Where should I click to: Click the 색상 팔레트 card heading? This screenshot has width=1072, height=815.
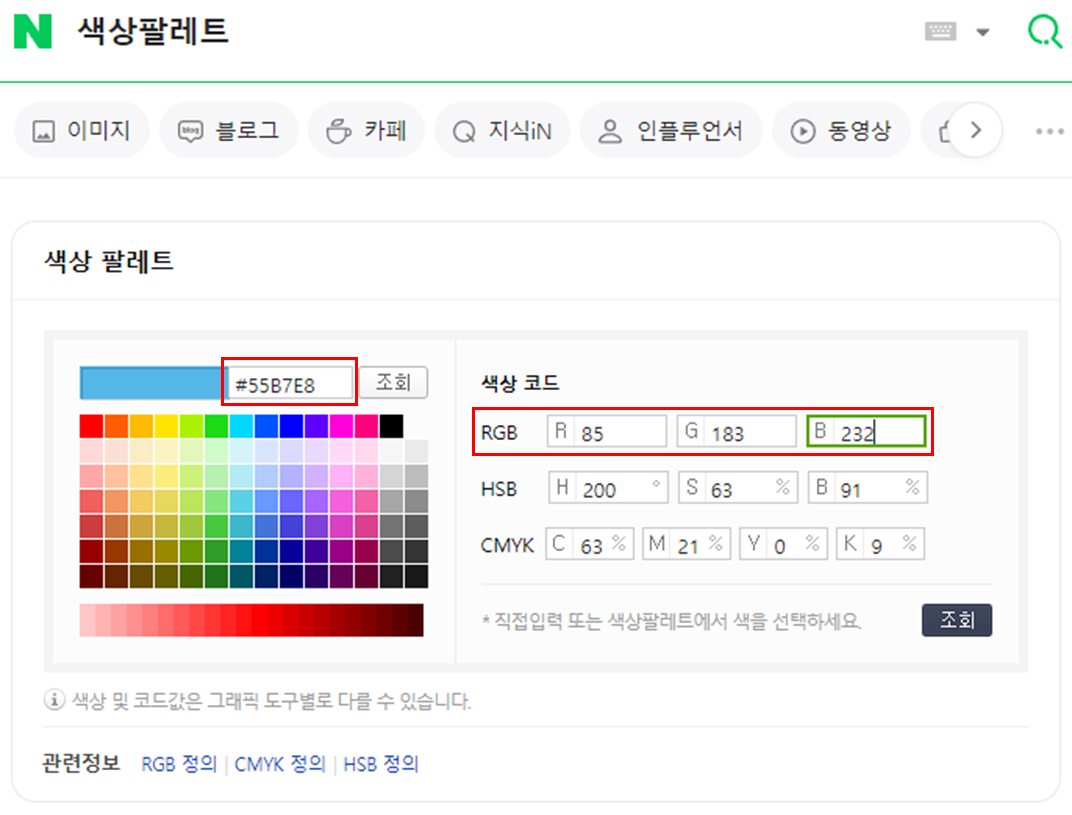tap(109, 261)
